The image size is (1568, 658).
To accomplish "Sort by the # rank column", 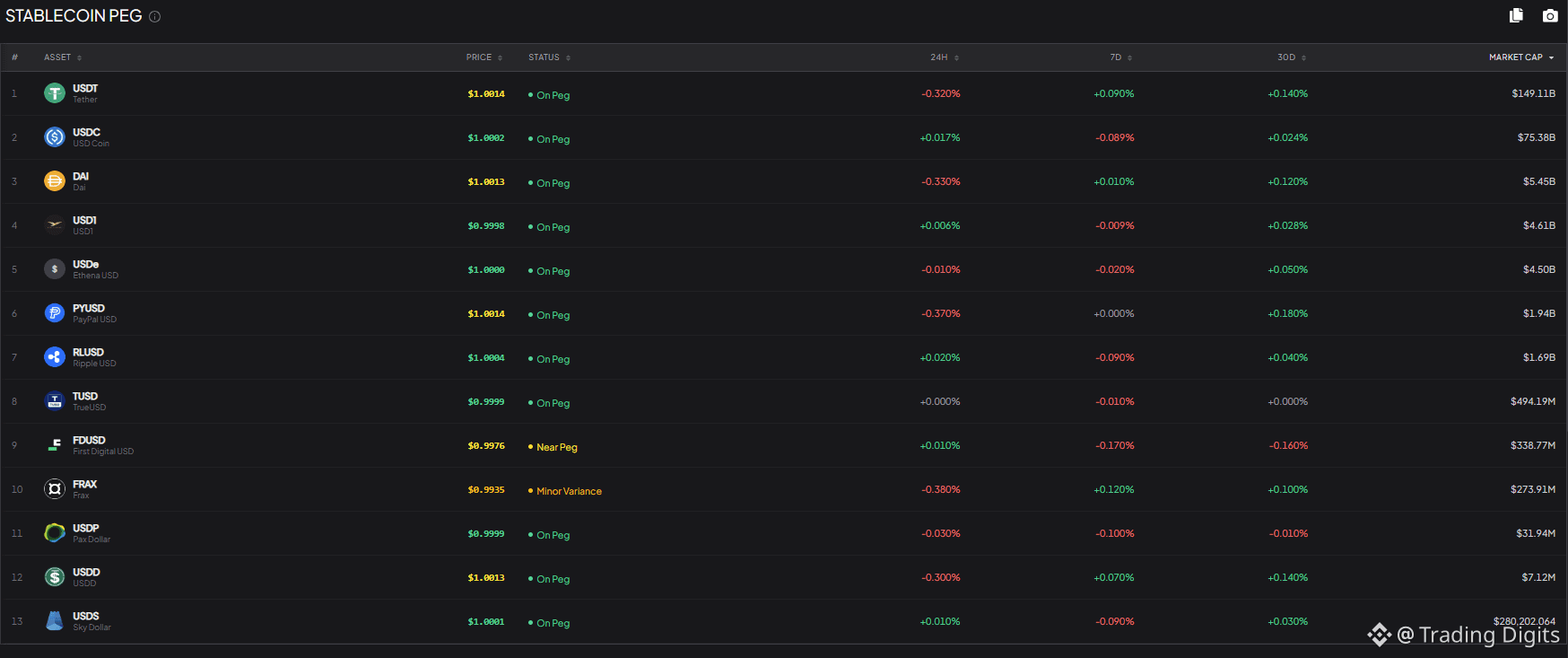I will 14,57.
